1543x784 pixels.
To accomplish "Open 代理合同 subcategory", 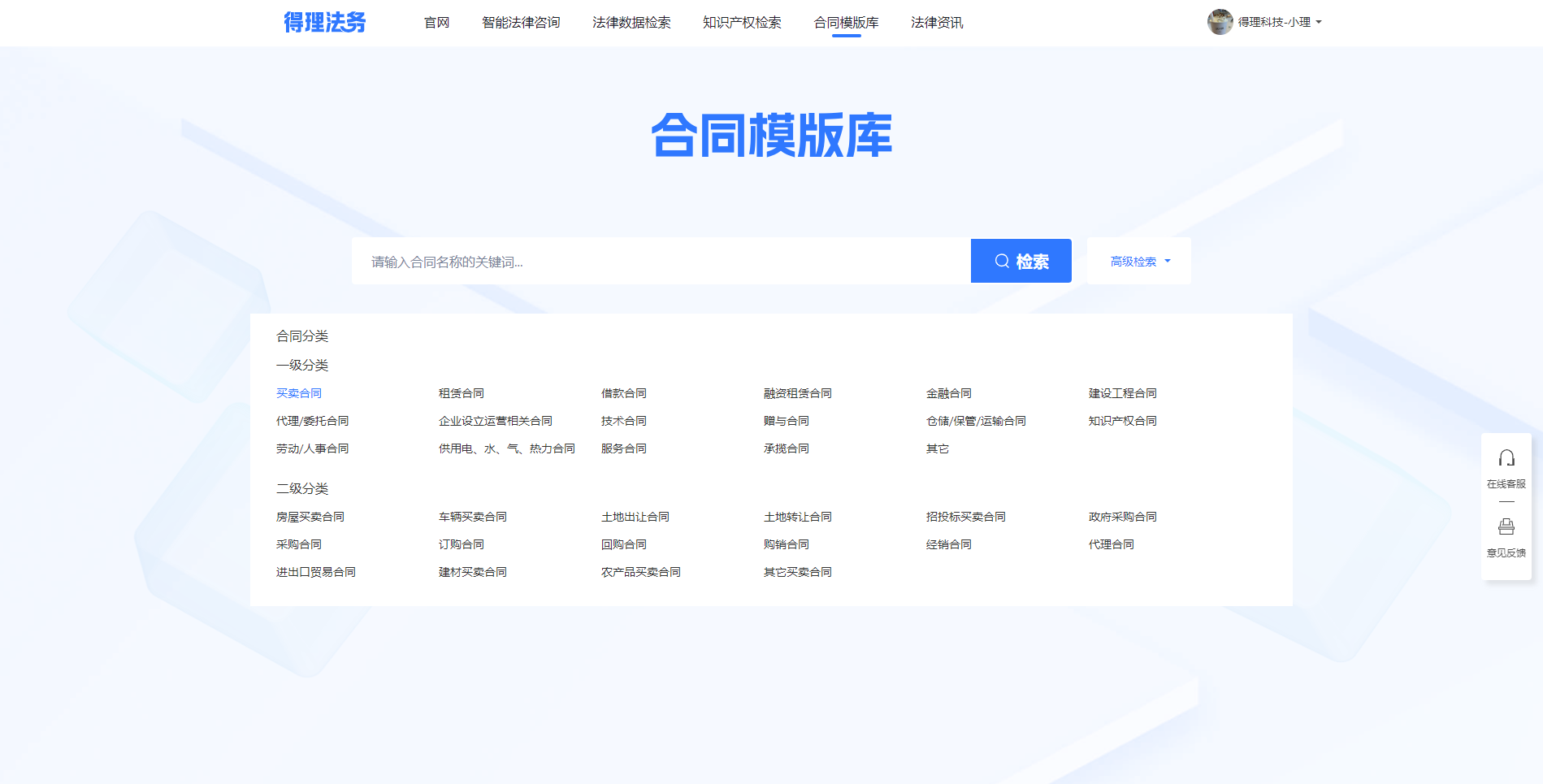I will point(1112,544).
